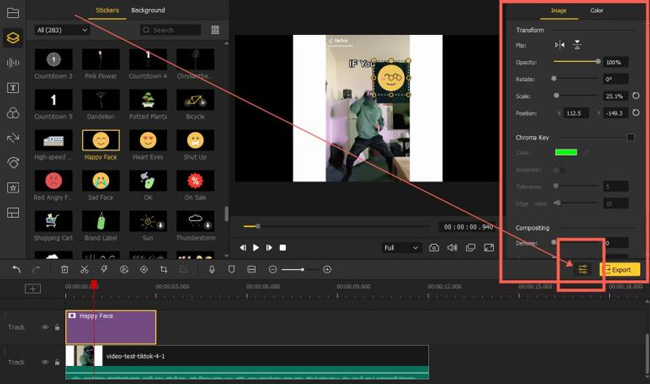Viewport: 650px width, 384px height.
Task: Click the lightning quick-split icon
Action: click(x=104, y=270)
